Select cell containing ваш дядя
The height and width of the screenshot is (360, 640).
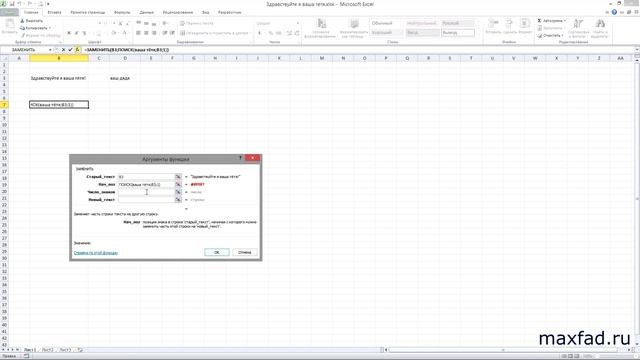point(125,78)
